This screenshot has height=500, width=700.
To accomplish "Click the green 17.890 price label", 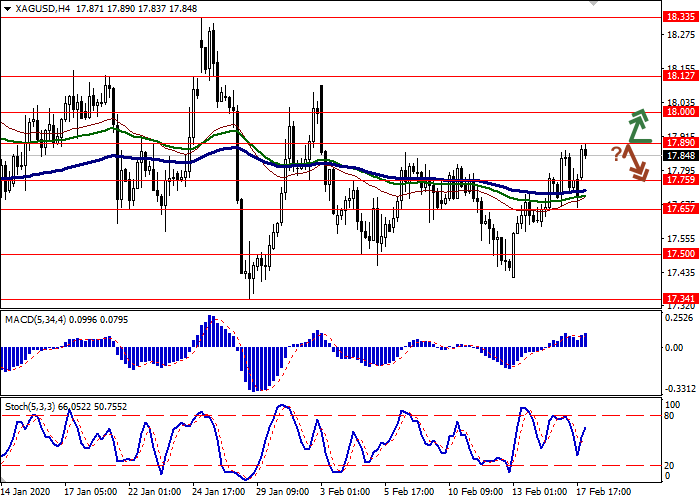I will pos(679,142).
